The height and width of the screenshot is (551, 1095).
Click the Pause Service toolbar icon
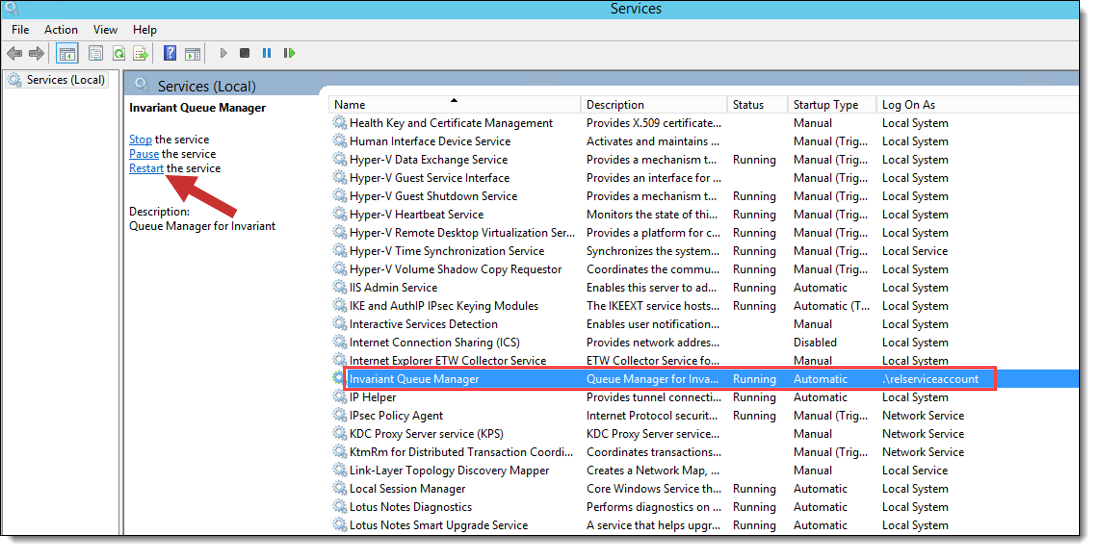coord(267,53)
